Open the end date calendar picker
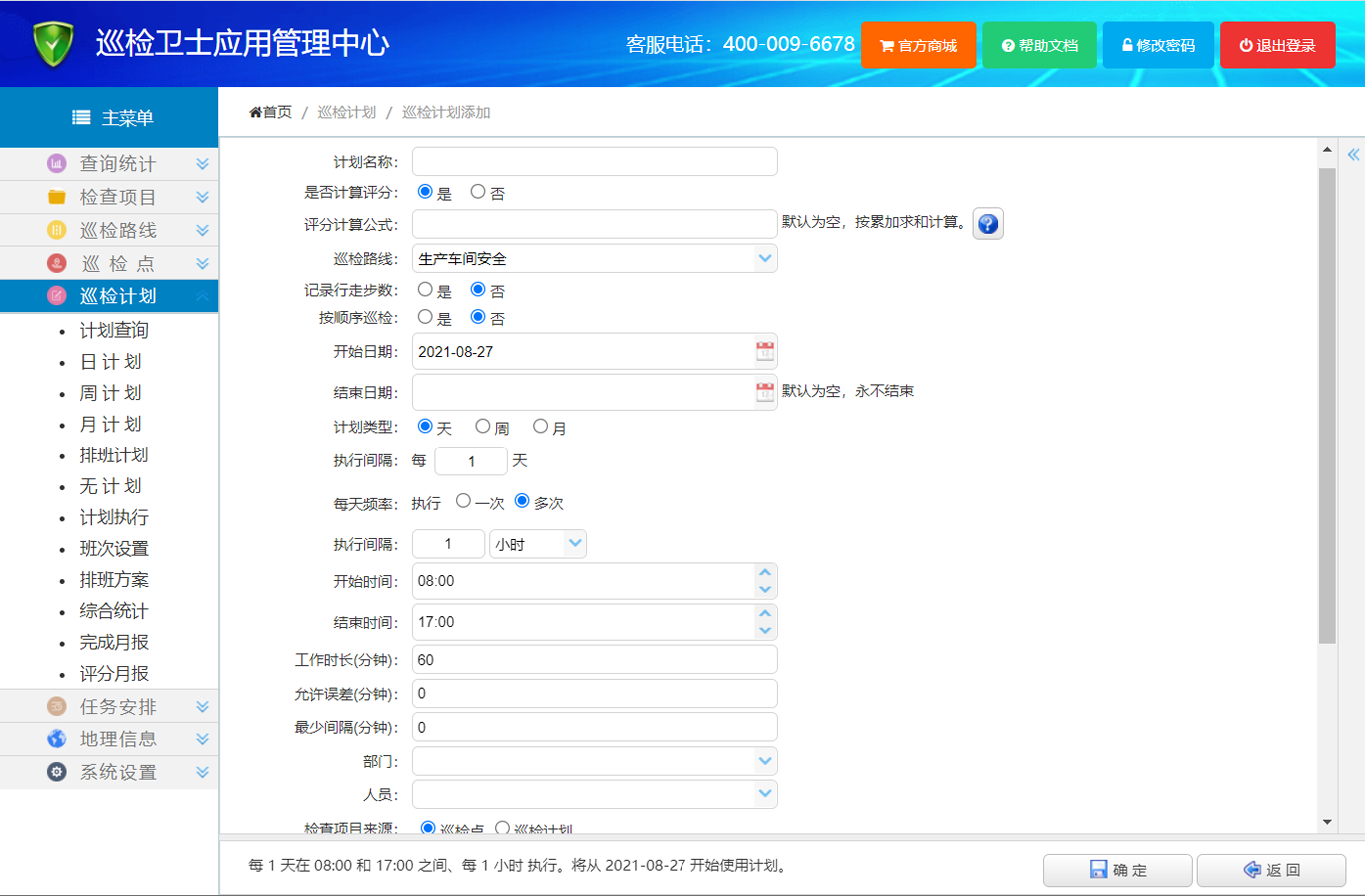The image size is (1365, 896). click(765, 392)
